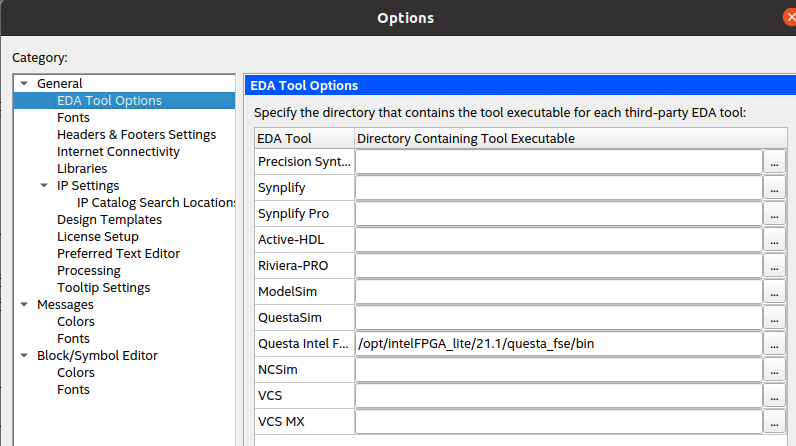Select Internet Connectivity in category list
This screenshot has width=796, height=446.
(118, 152)
